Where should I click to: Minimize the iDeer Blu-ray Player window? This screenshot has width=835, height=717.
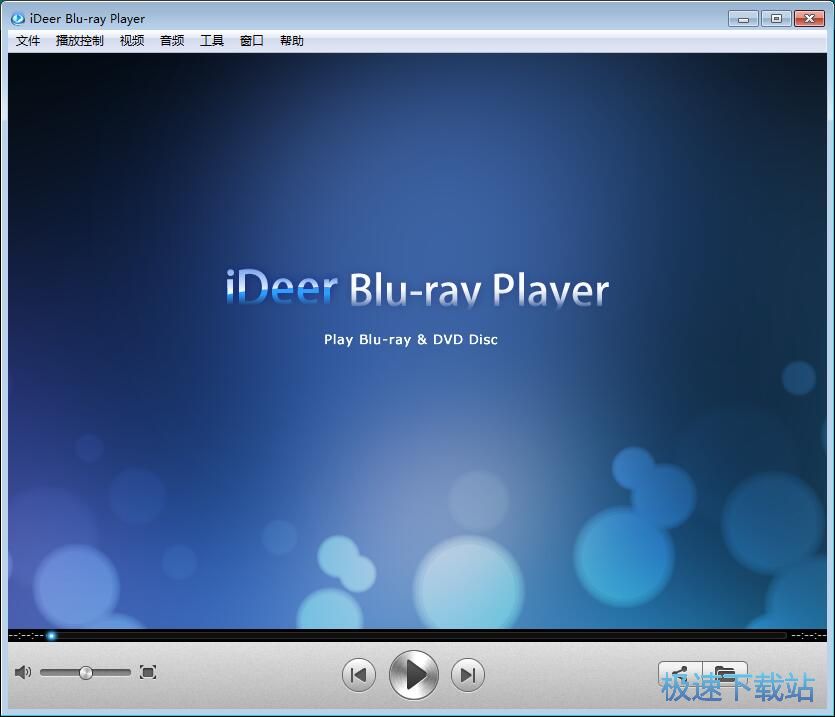(x=743, y=19)
